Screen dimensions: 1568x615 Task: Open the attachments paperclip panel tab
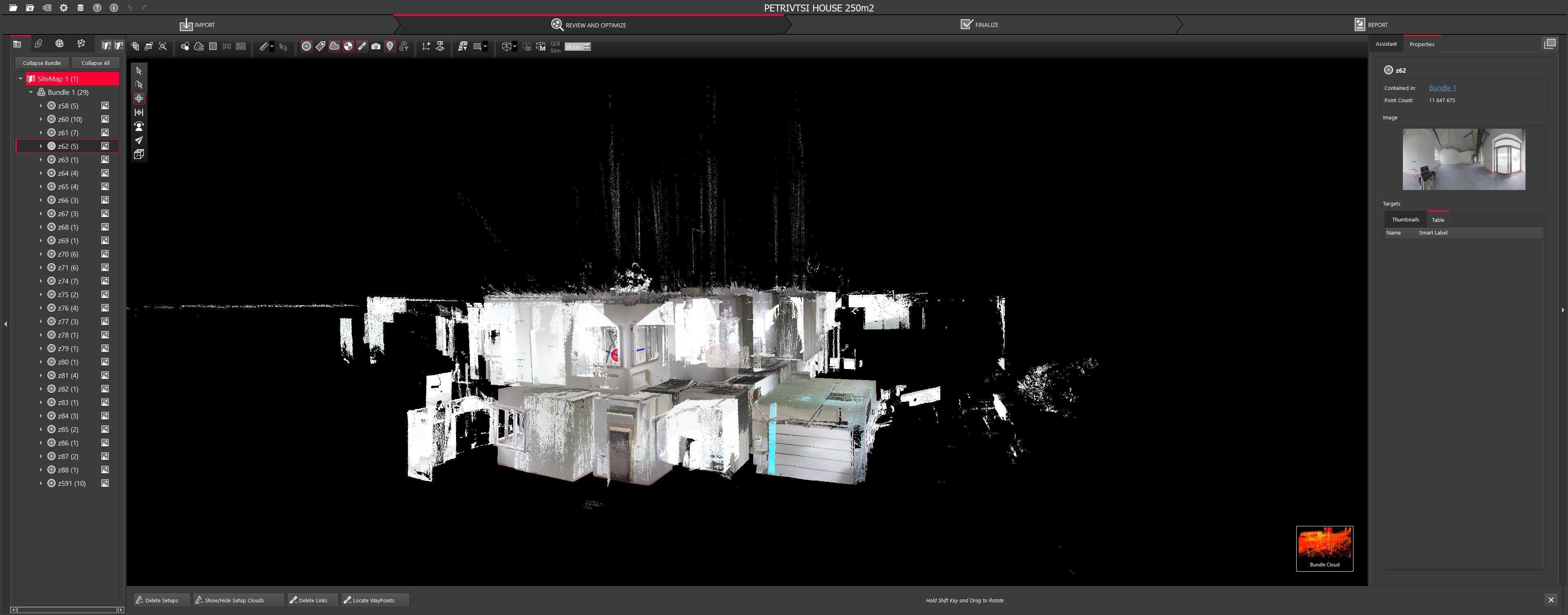point(38,44)
